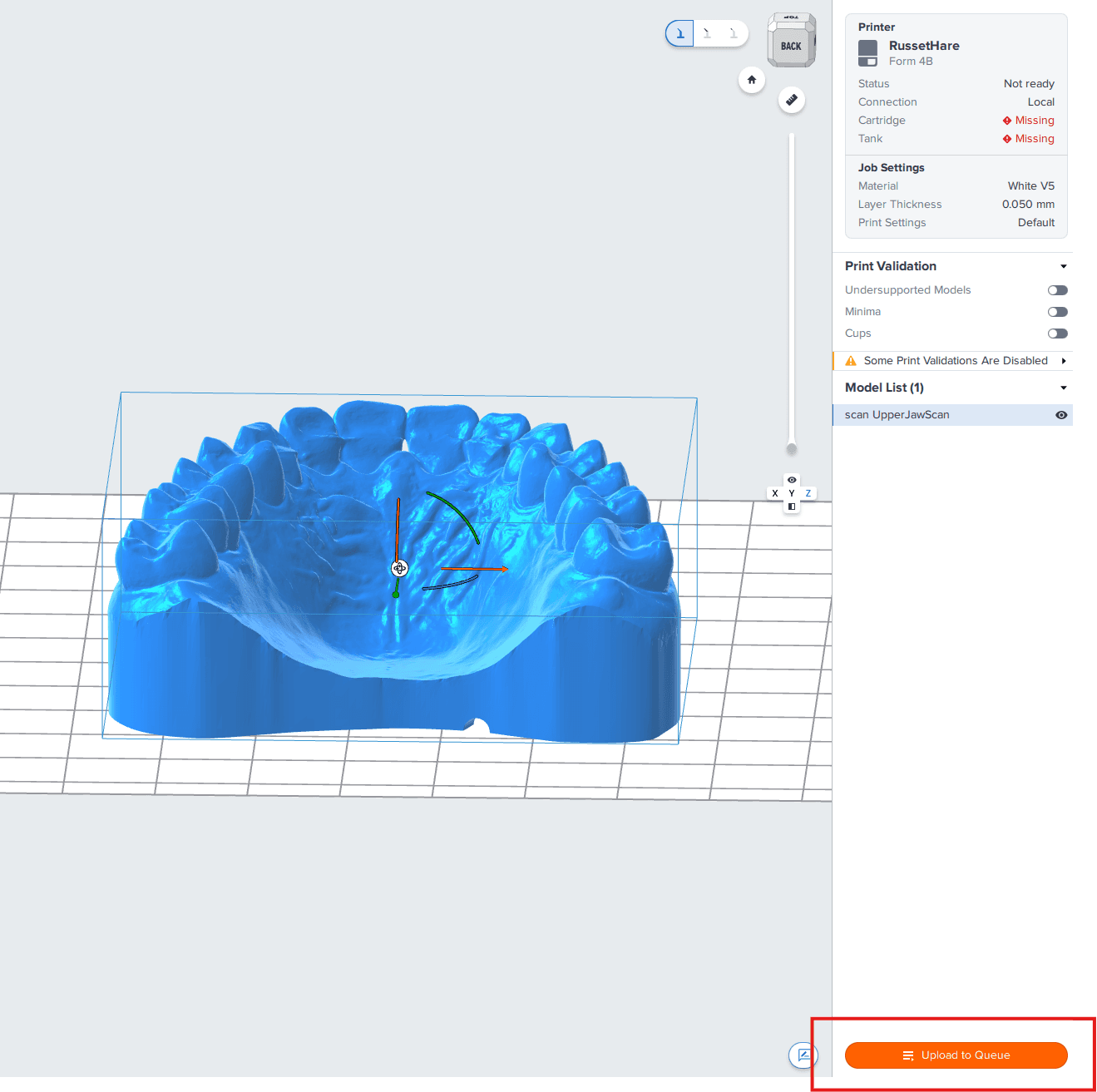Click the rotation manipulator center handle
This screenshot has height=1092, width=1097.
[399, 568]
